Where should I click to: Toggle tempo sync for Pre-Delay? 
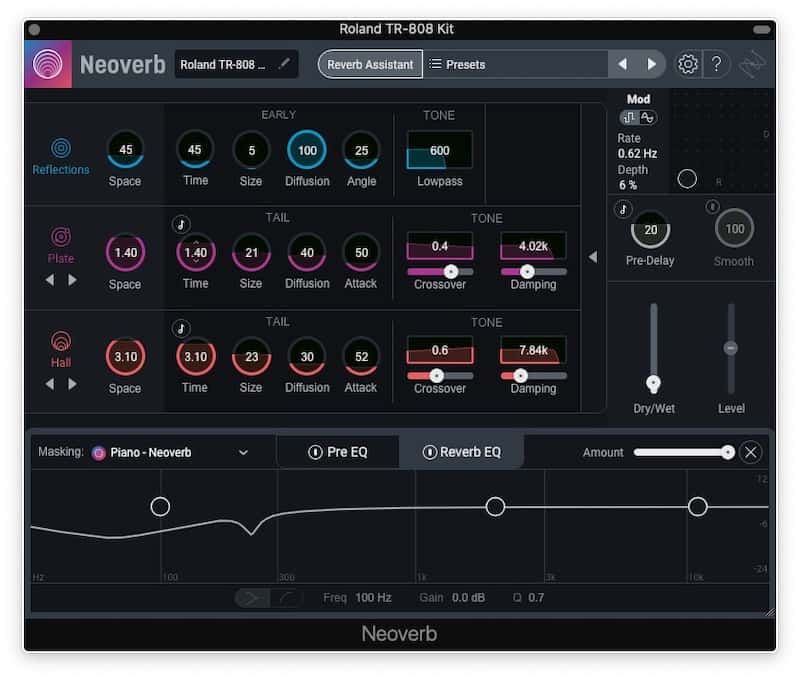623,209
